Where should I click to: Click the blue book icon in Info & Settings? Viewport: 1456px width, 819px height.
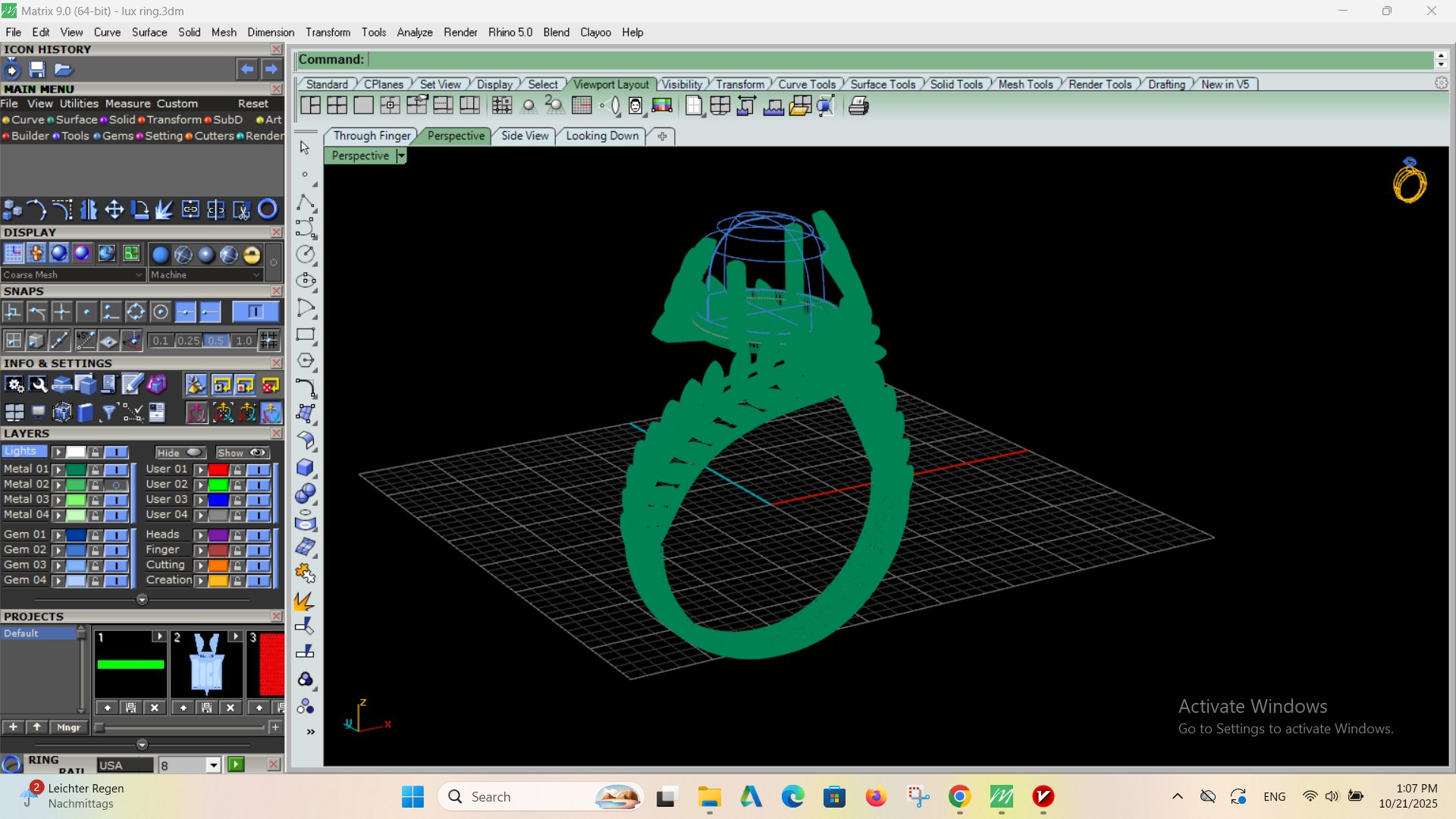pyautogui.click(x=85, y=412)
